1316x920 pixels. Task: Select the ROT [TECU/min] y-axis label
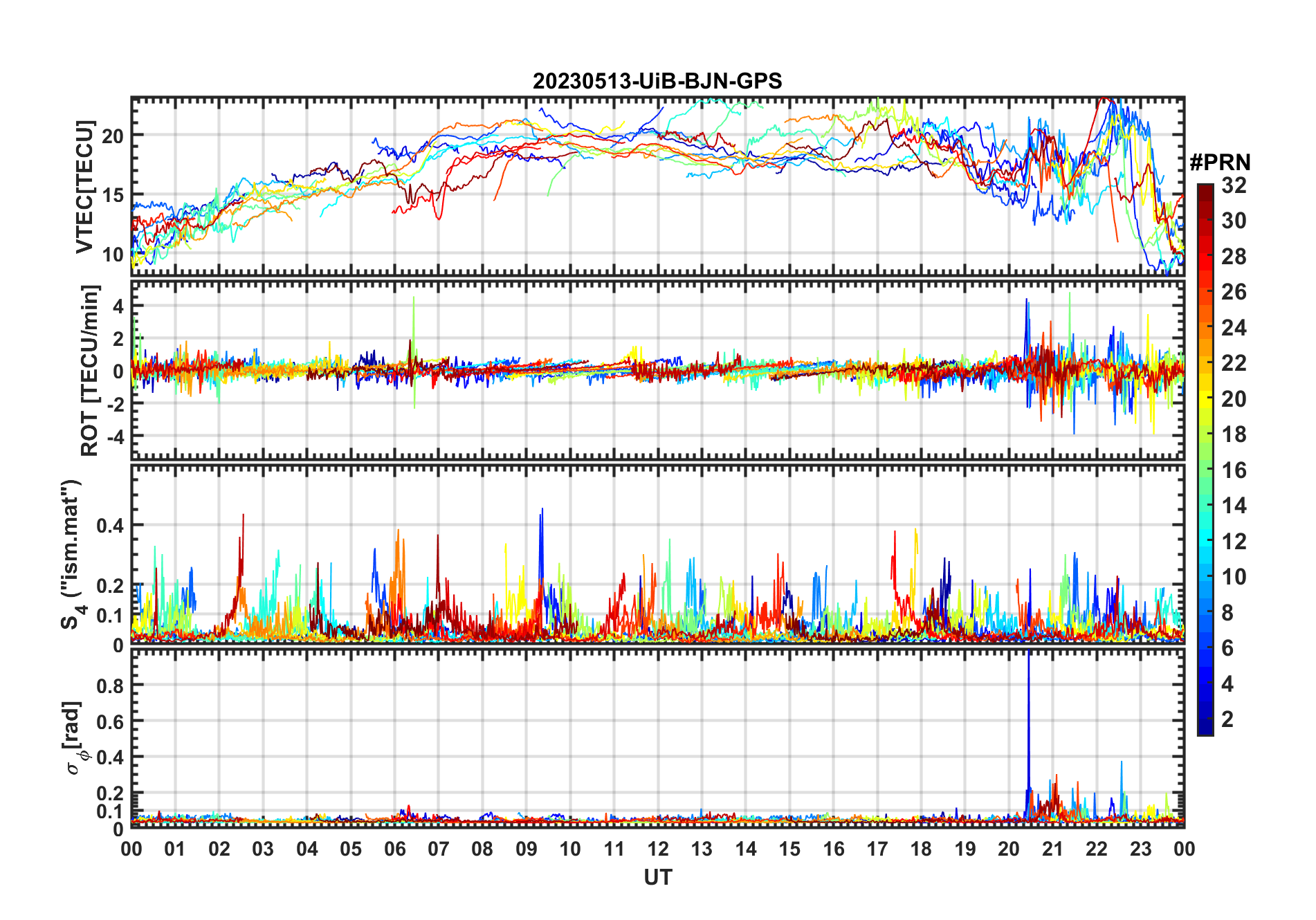(x=89, y=370)
